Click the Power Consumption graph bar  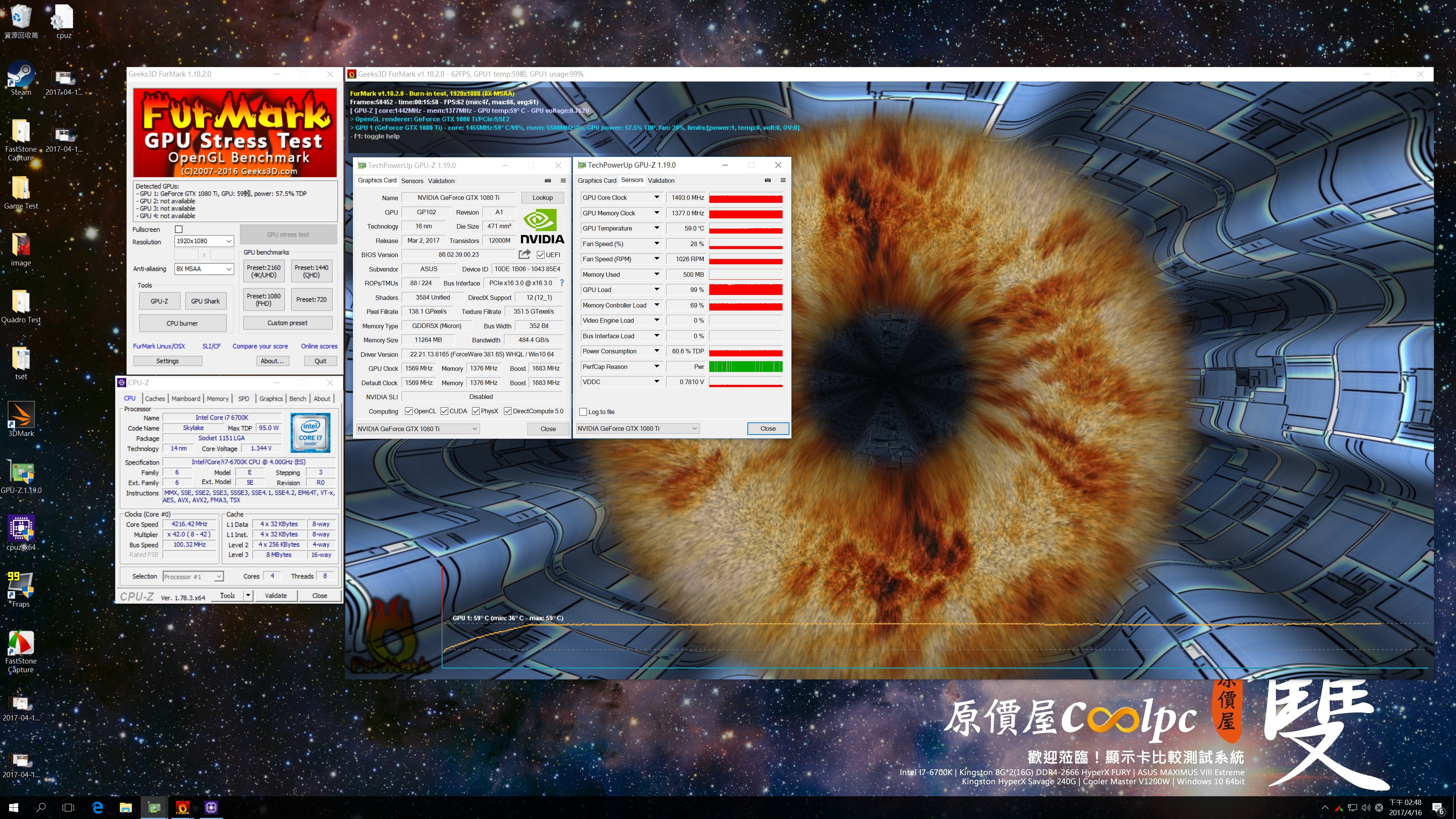(745, 351)
